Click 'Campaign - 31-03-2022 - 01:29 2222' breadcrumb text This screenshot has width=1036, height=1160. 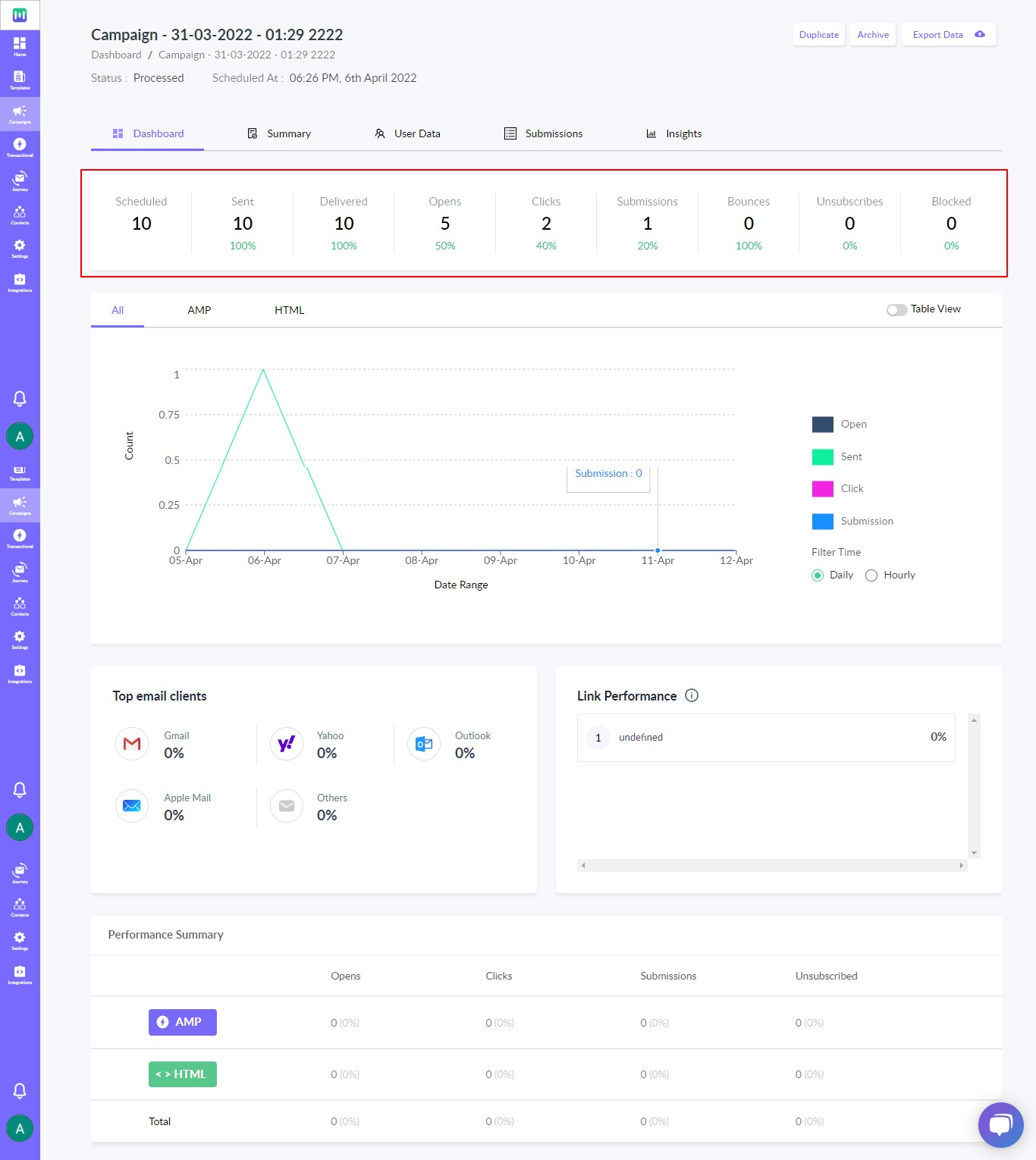click(246, 55)
